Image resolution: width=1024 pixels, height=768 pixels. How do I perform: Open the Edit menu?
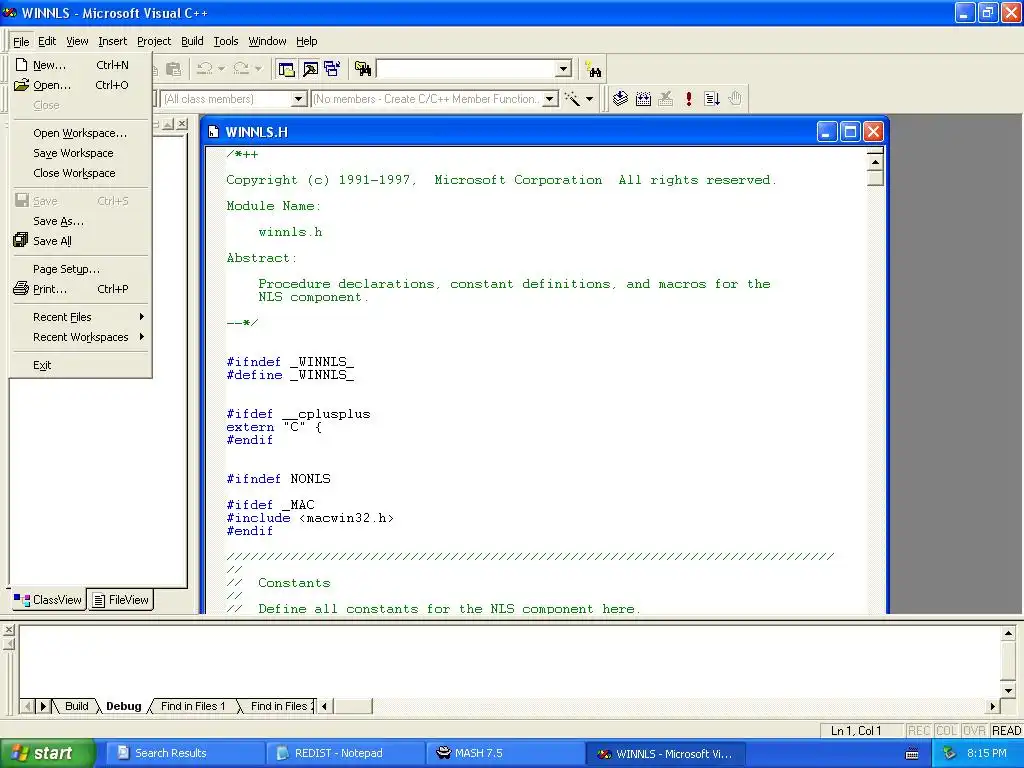[x=47, y=41]
